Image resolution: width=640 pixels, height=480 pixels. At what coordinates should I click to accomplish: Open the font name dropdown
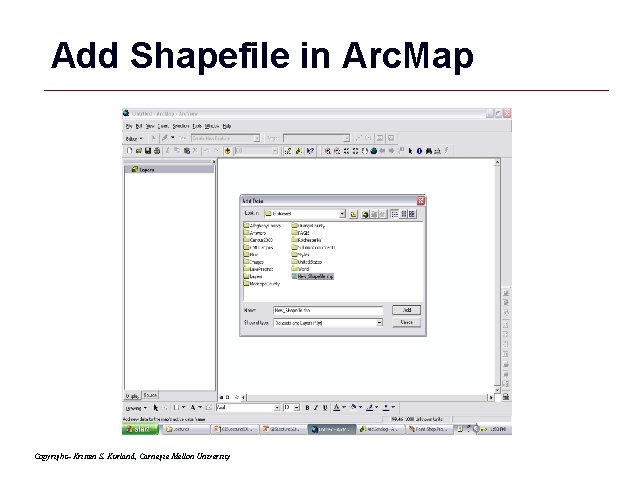pyautogui.click(x=277, y=407)
